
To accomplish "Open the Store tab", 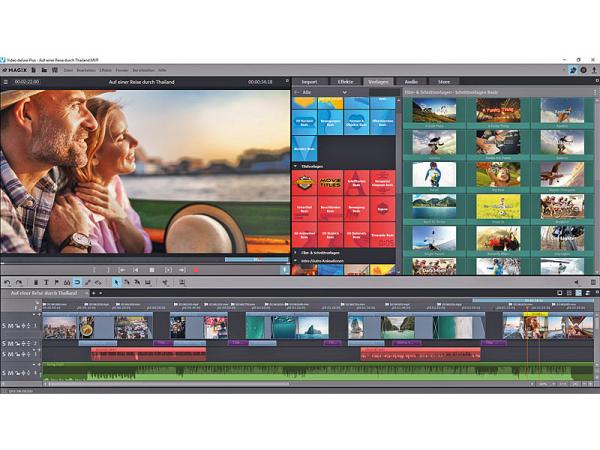I will [443, 81].
